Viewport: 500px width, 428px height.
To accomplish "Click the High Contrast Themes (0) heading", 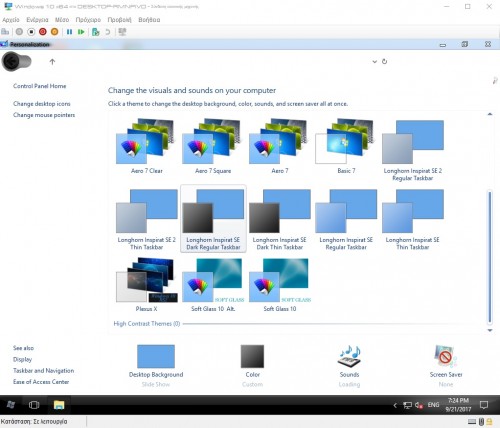I will click(147, 324).
